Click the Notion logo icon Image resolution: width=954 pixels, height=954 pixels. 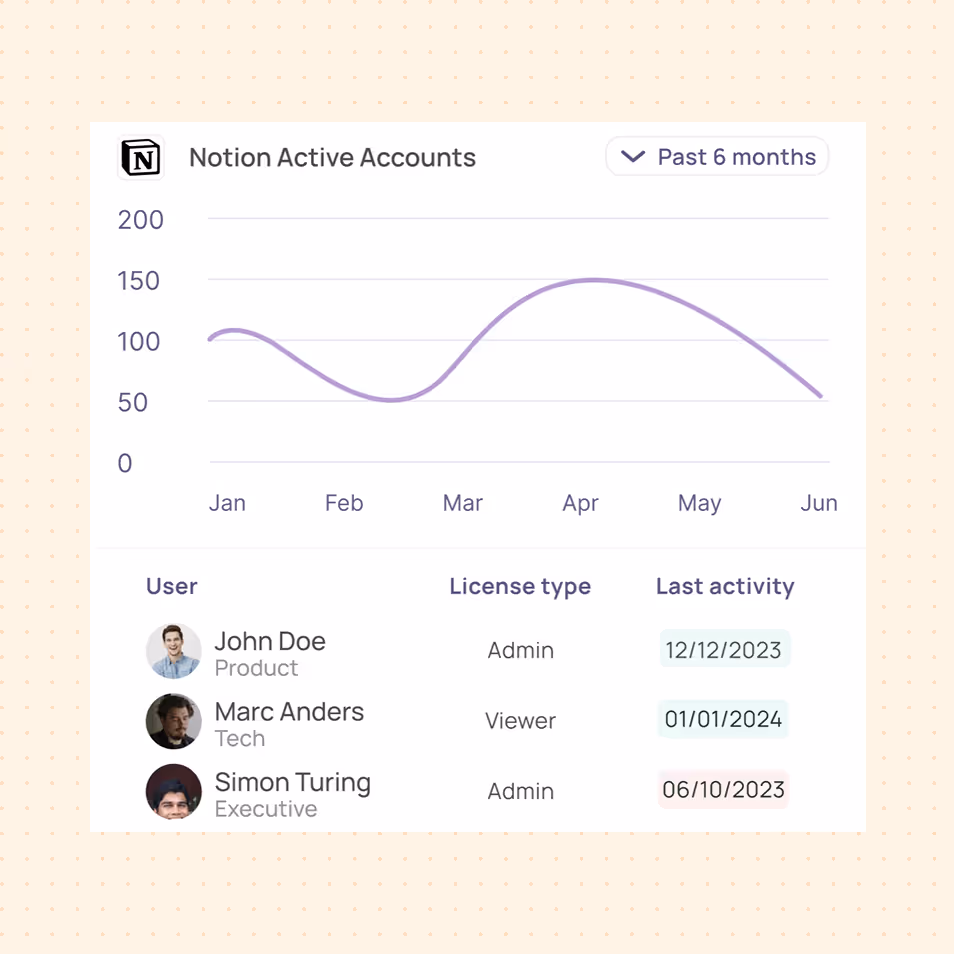click(141, 158)
